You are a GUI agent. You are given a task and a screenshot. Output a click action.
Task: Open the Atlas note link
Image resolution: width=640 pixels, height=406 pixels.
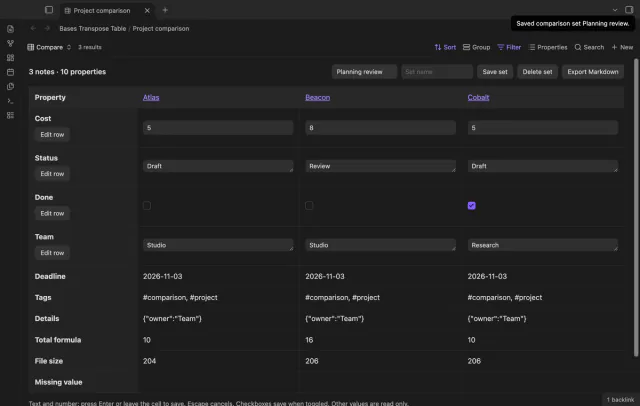tap(151, 98)
